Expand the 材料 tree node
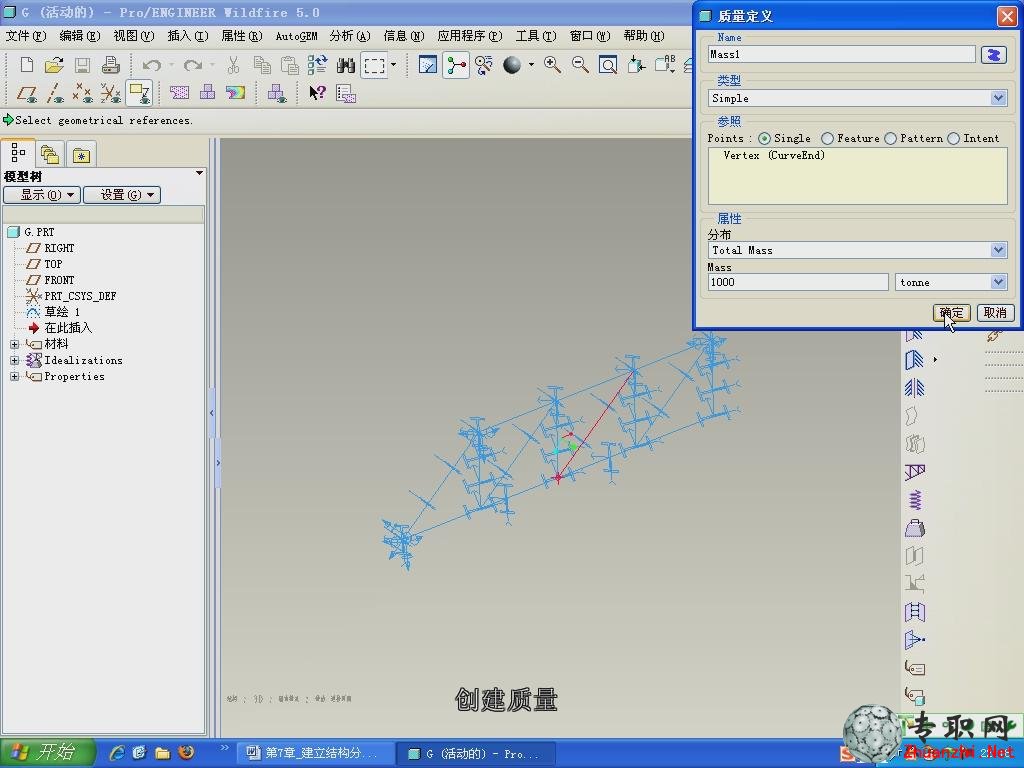Image resolution: width=1024 pixels, height=768 pixels. pyautogui.click(x=14, y=344)
